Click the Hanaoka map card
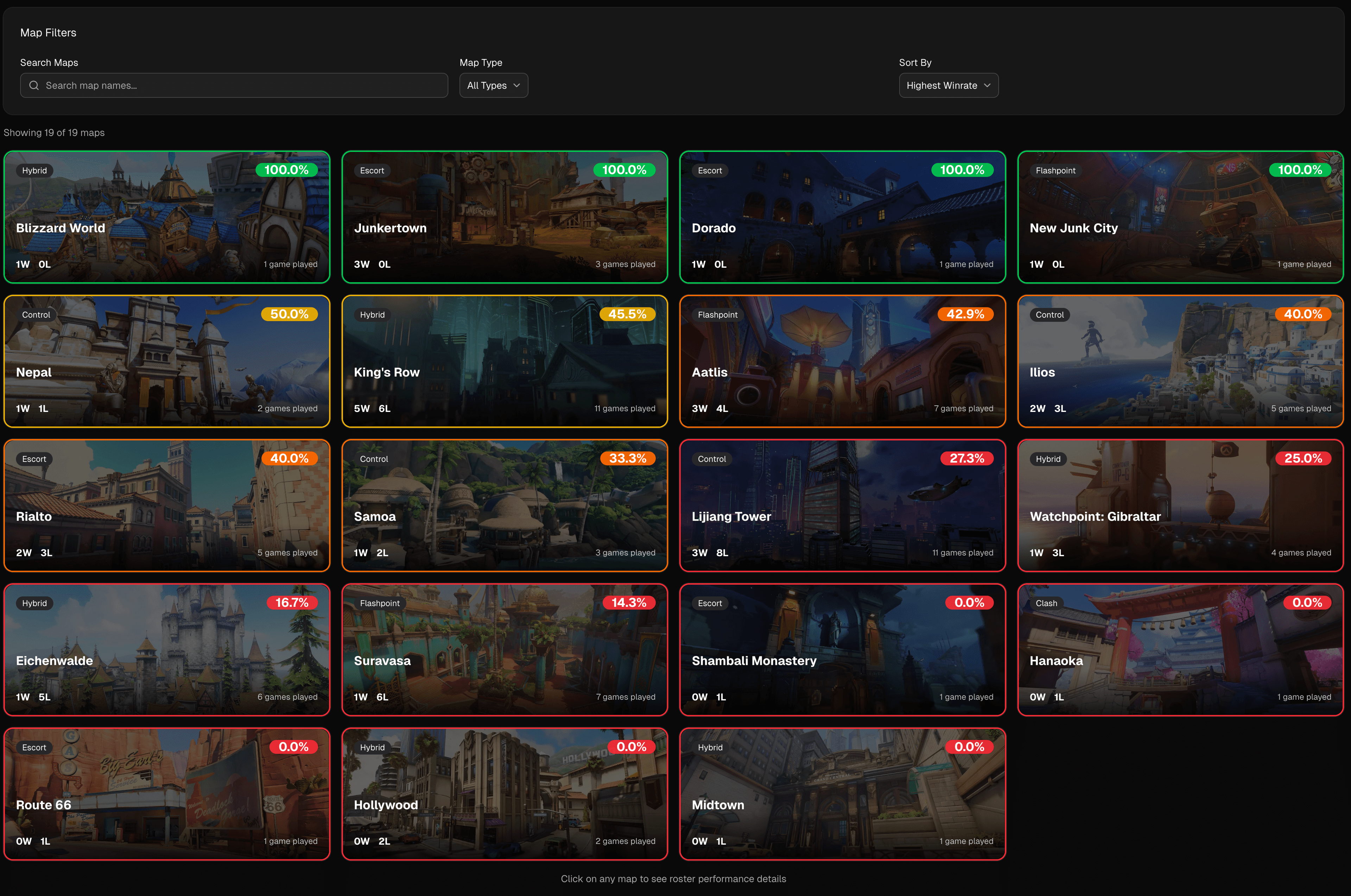1351x896 pixels. click(x=1180, y=650)
